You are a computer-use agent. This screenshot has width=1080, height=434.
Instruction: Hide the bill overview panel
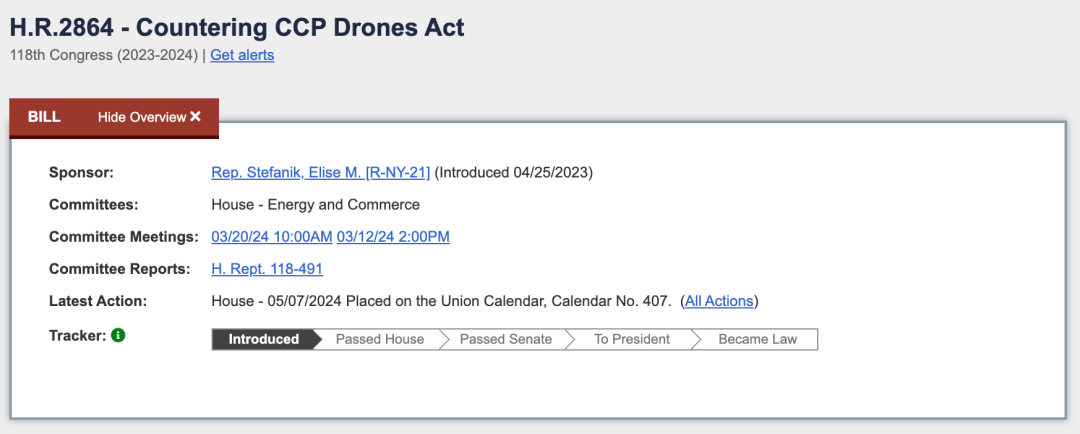click(149, 117)
